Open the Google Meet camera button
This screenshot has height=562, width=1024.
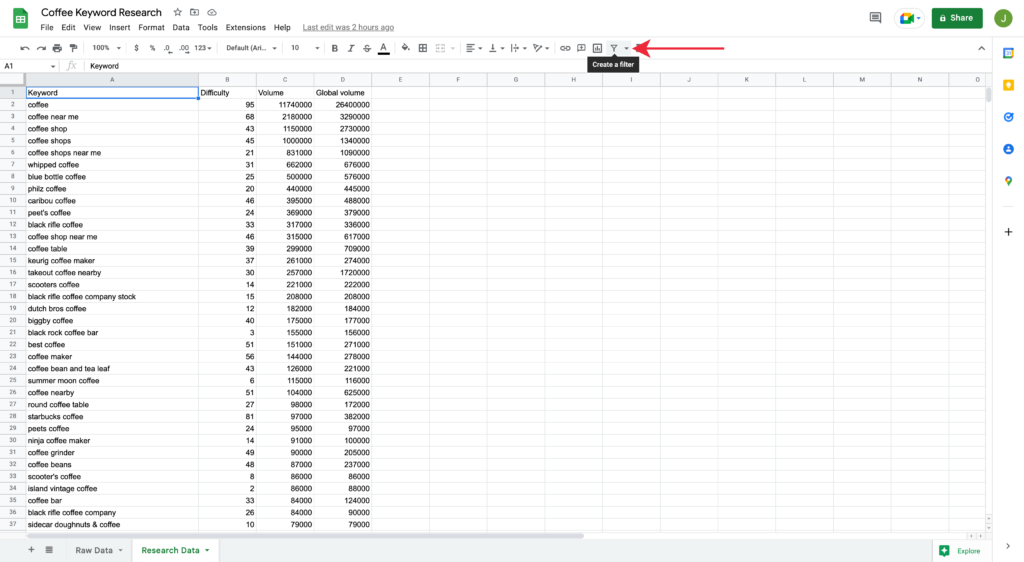[x=910, y=18]
